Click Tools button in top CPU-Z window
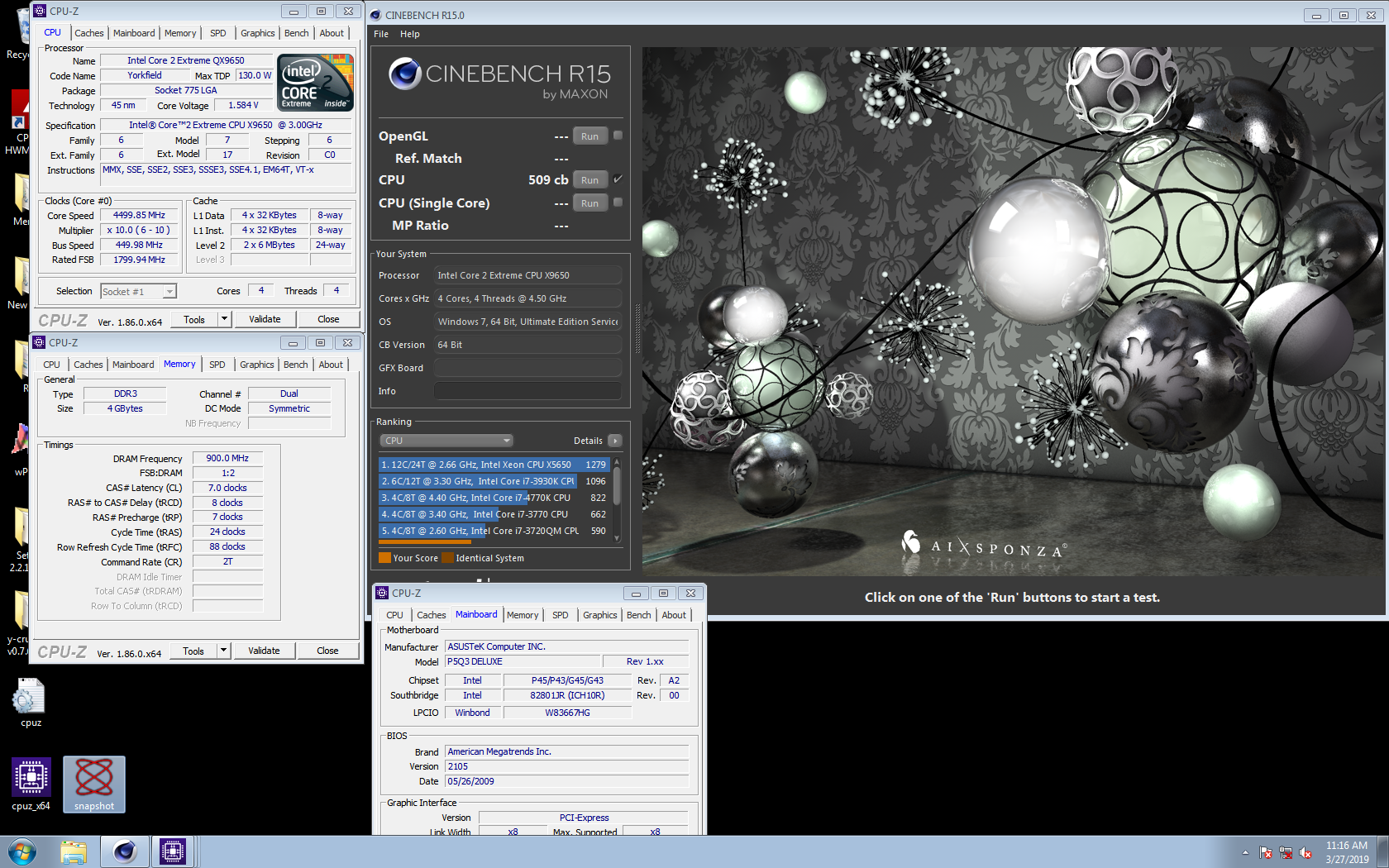This screenshot has width=1389, height=868. click(194, 319)
